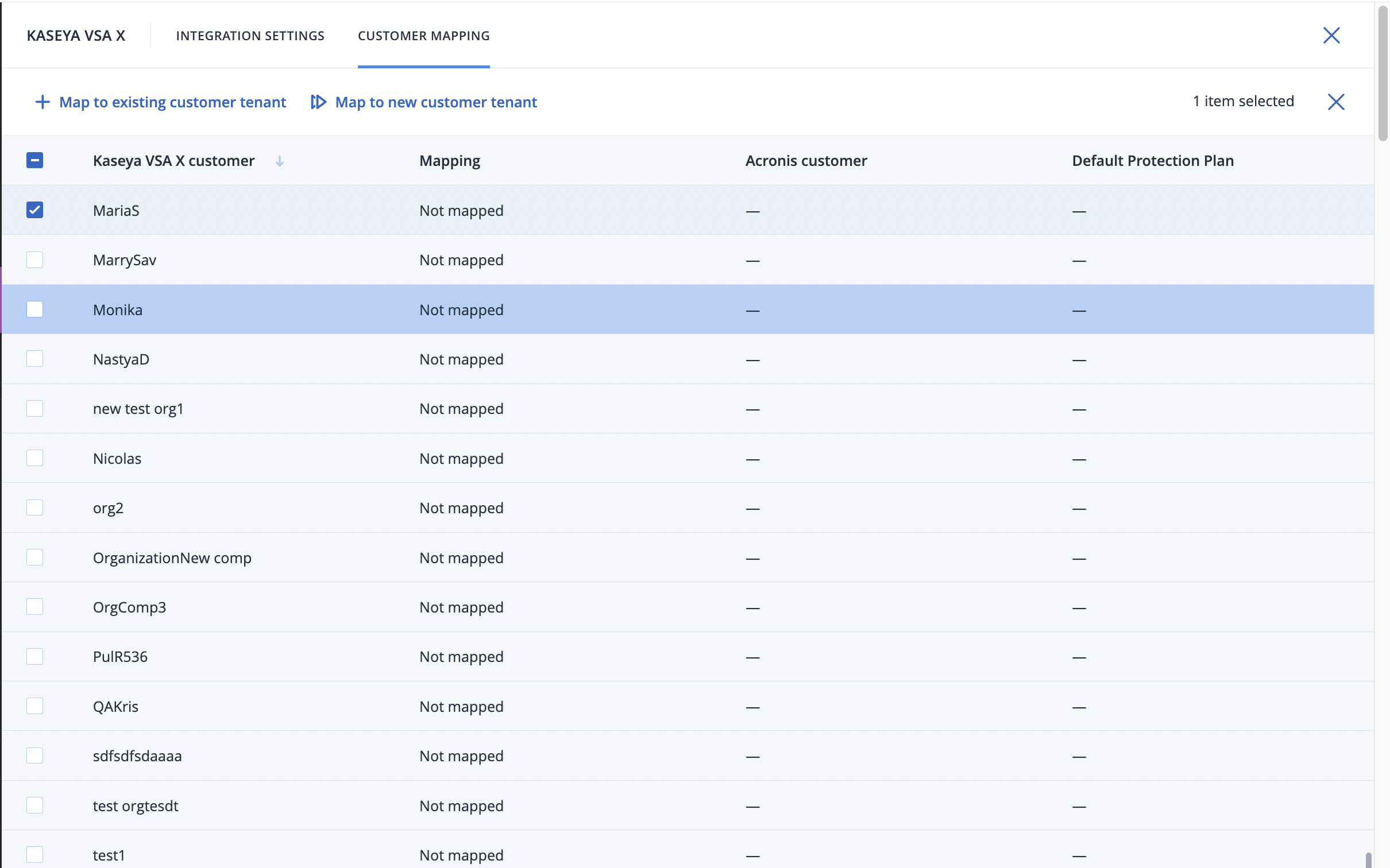Check the OrgComp3 checkbox
The height and width of the screenshot is (868, 1390).
click(x=34, y=607)
